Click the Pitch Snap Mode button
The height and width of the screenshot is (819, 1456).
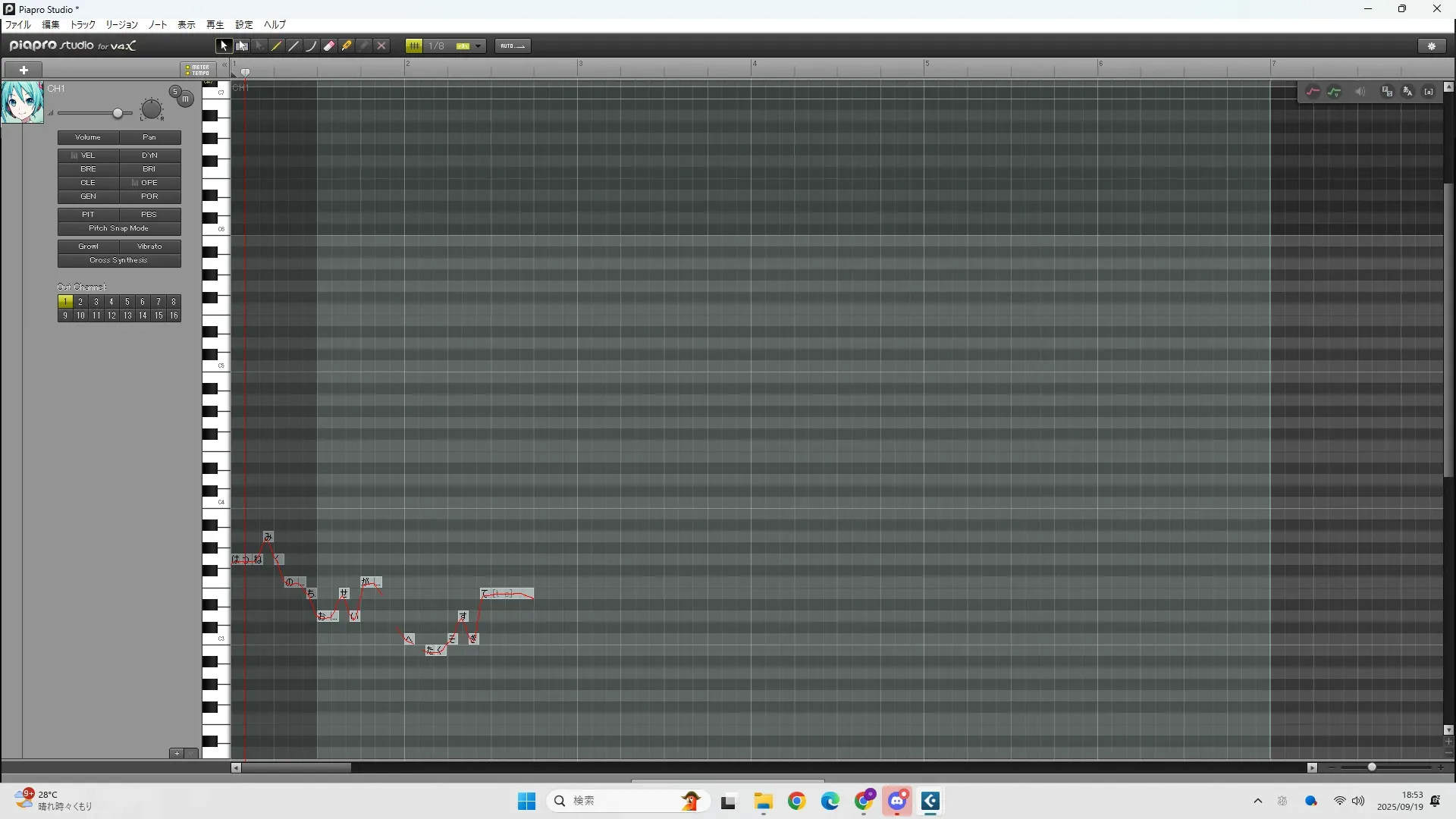(119, 228)
